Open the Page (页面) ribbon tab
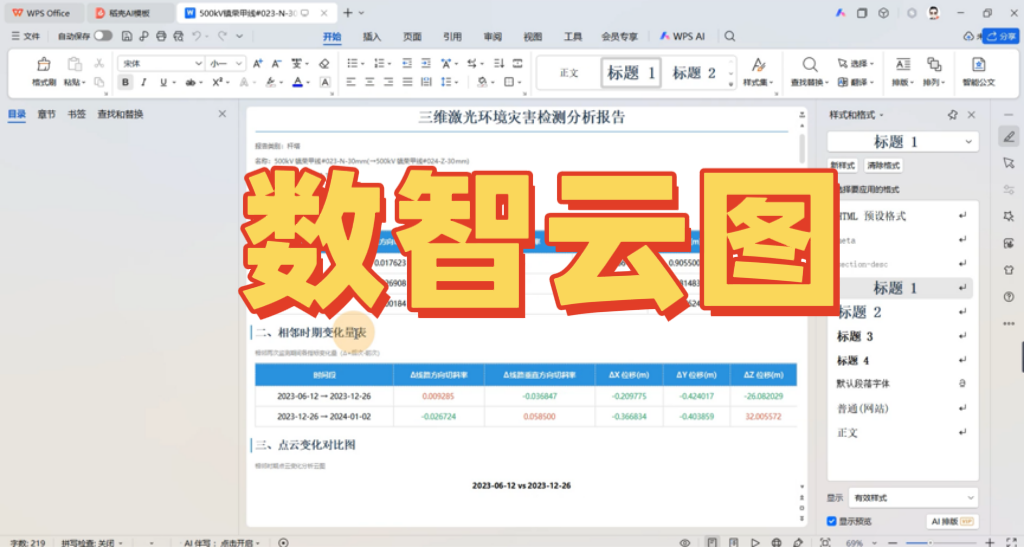Image resolution: width=1024 pixels, height=547 pixels. pyautogui.click(x=412, y=37)
